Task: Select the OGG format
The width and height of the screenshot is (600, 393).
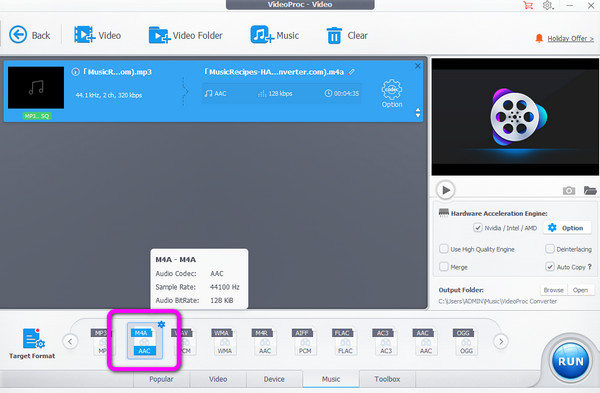Action: point(466,342)
